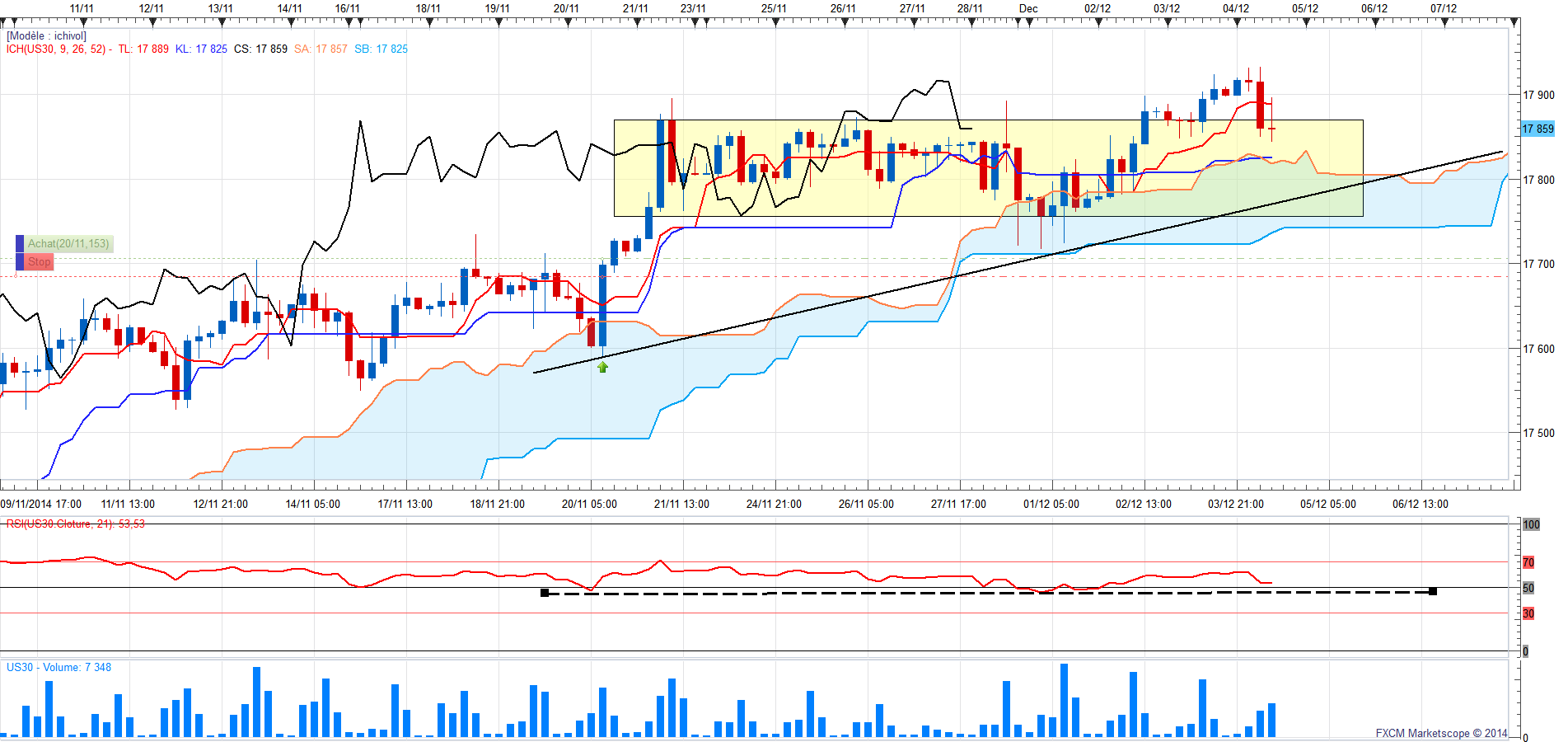This screenshot has height=742, width=1568.
Task: Select the [Modèle : ichivol] template label
Action: point(46,36)
